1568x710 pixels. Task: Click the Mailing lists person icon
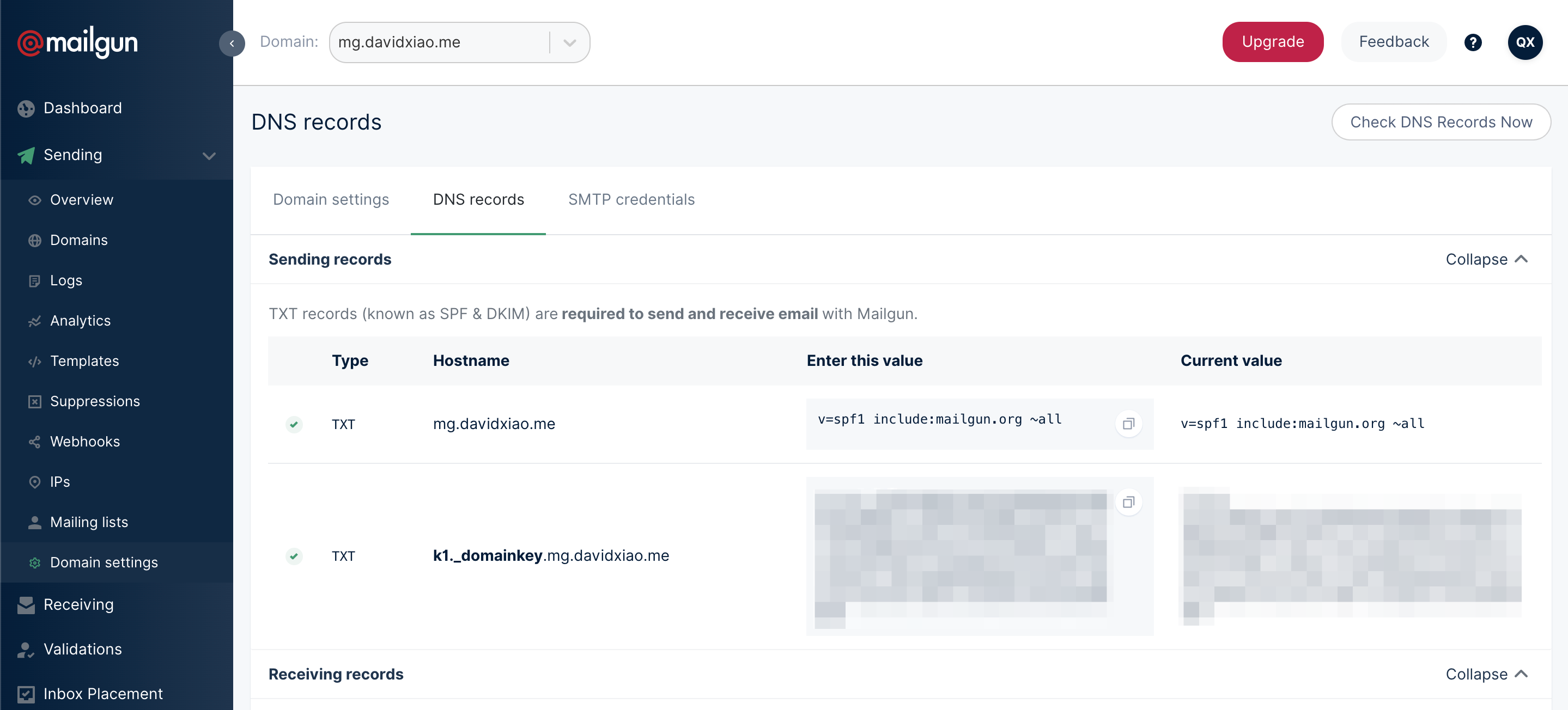coord(35,522)
